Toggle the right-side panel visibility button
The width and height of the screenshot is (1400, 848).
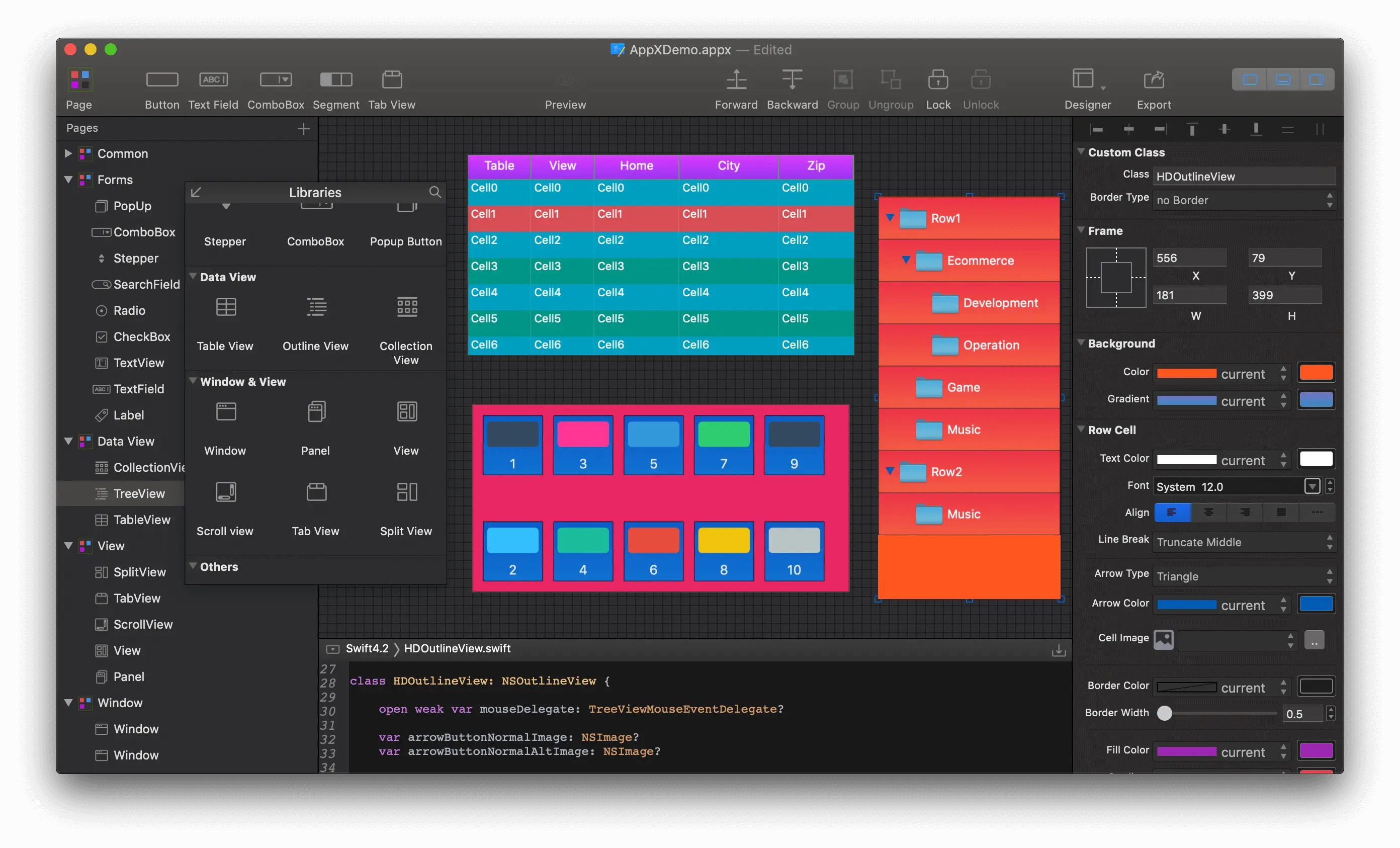1316,80
